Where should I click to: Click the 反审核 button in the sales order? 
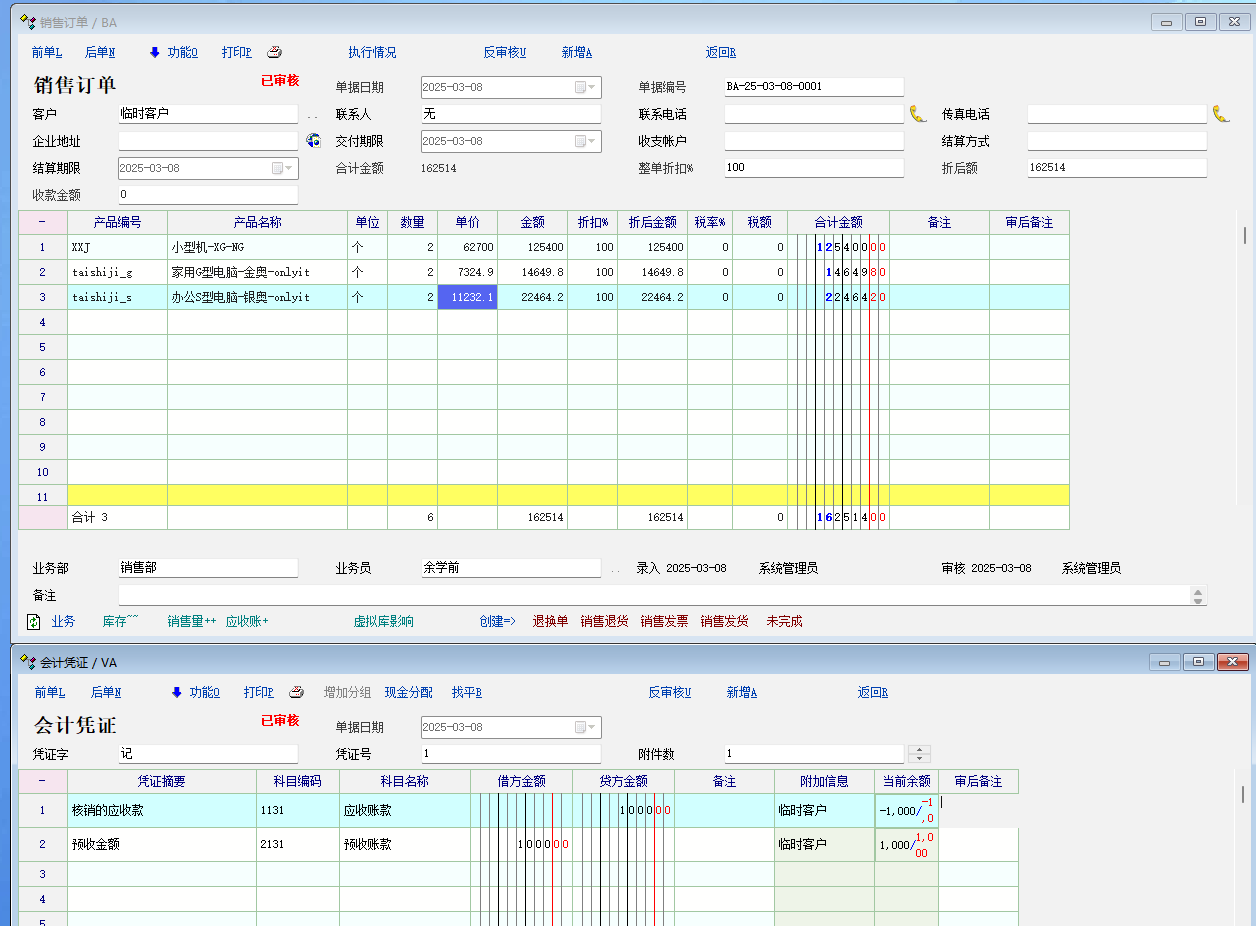tap(504, 53)
